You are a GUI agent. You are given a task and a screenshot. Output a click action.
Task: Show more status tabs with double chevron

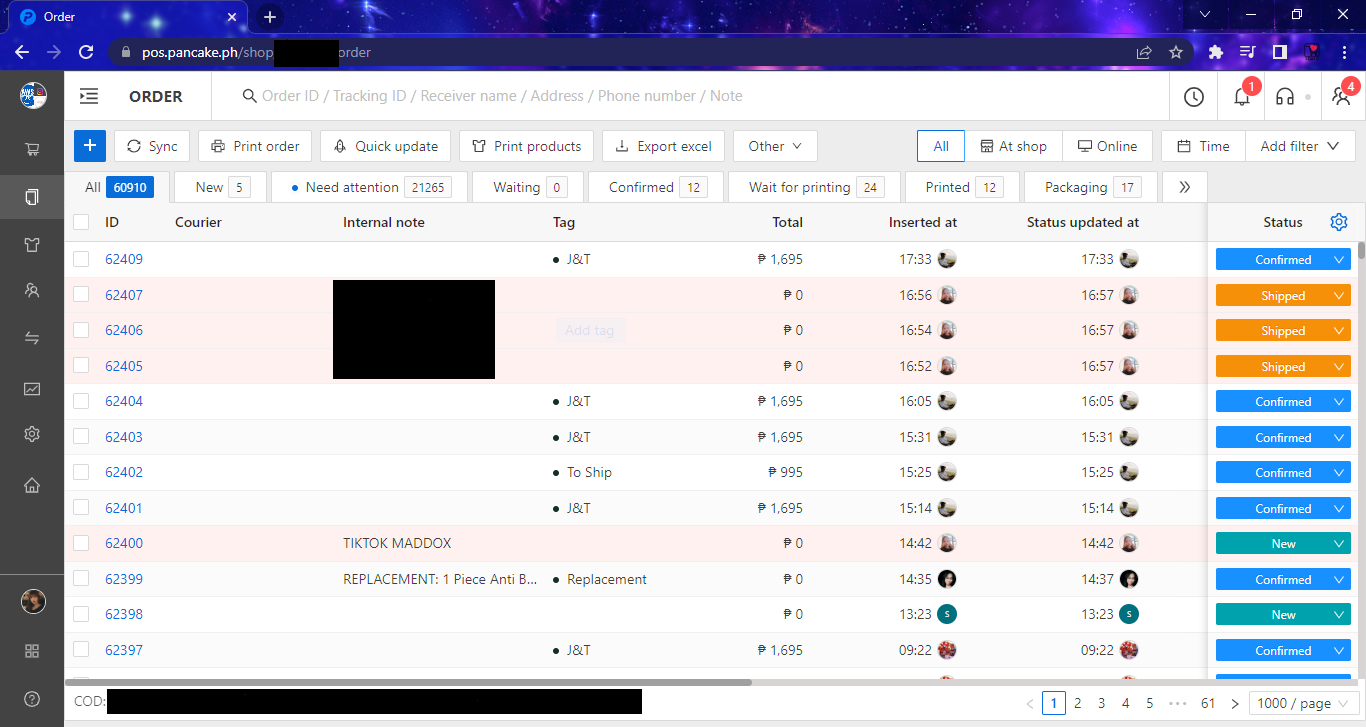pos(1184,187)
